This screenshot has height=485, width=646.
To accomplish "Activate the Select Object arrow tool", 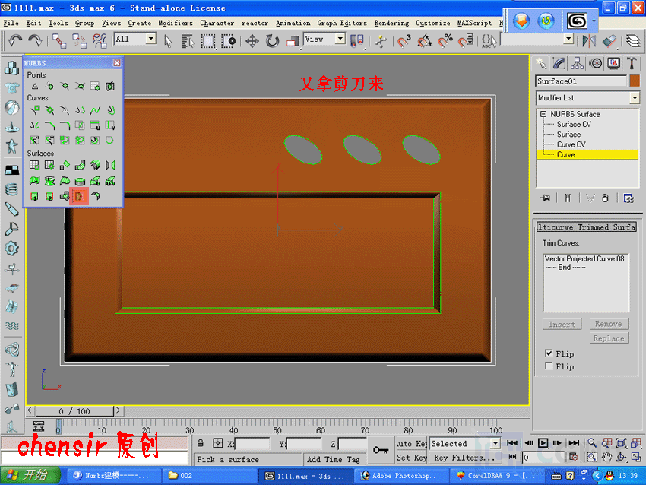I will click(168, 41).
